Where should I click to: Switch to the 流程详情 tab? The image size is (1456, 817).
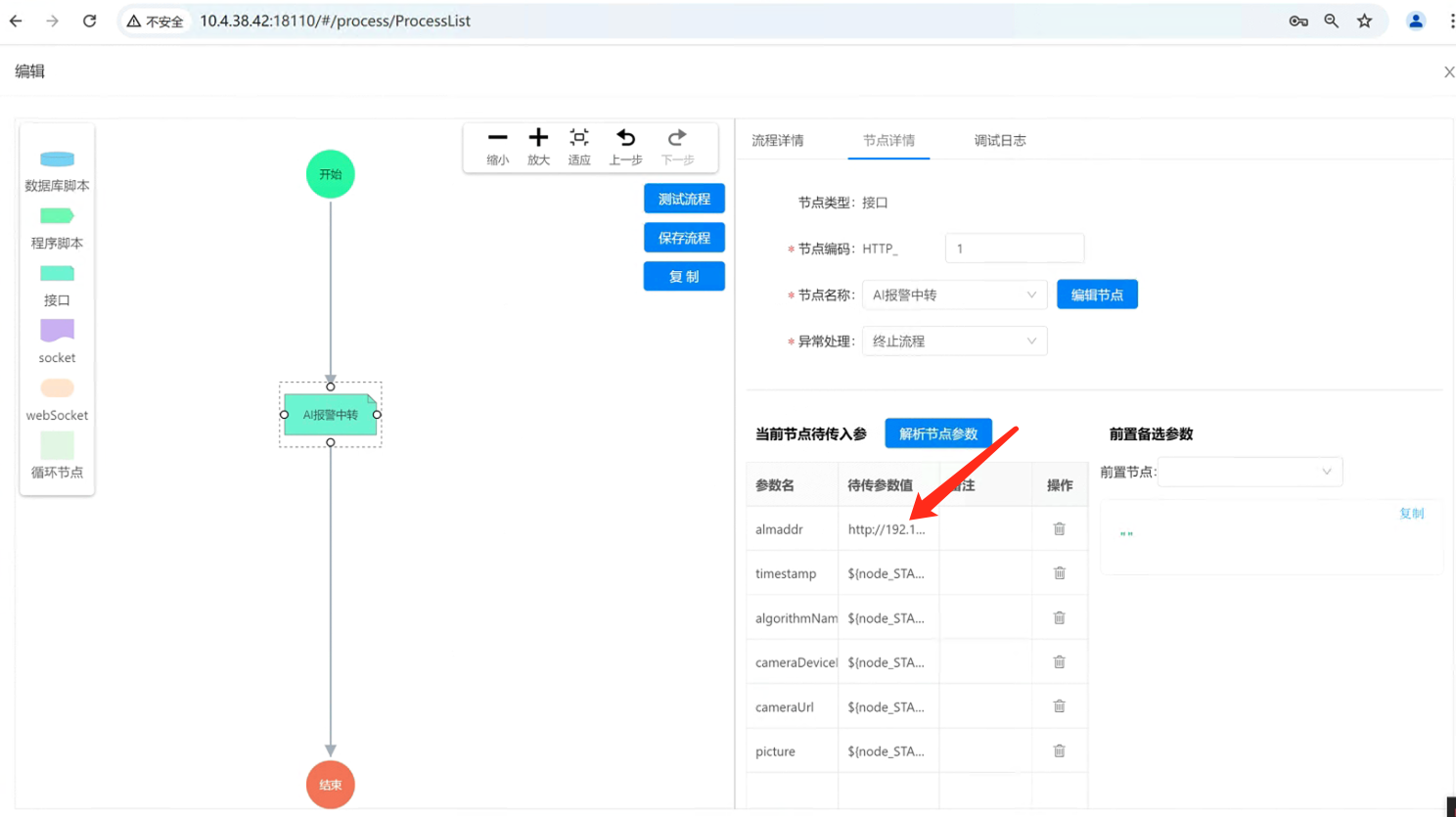[x=778, y=141]
